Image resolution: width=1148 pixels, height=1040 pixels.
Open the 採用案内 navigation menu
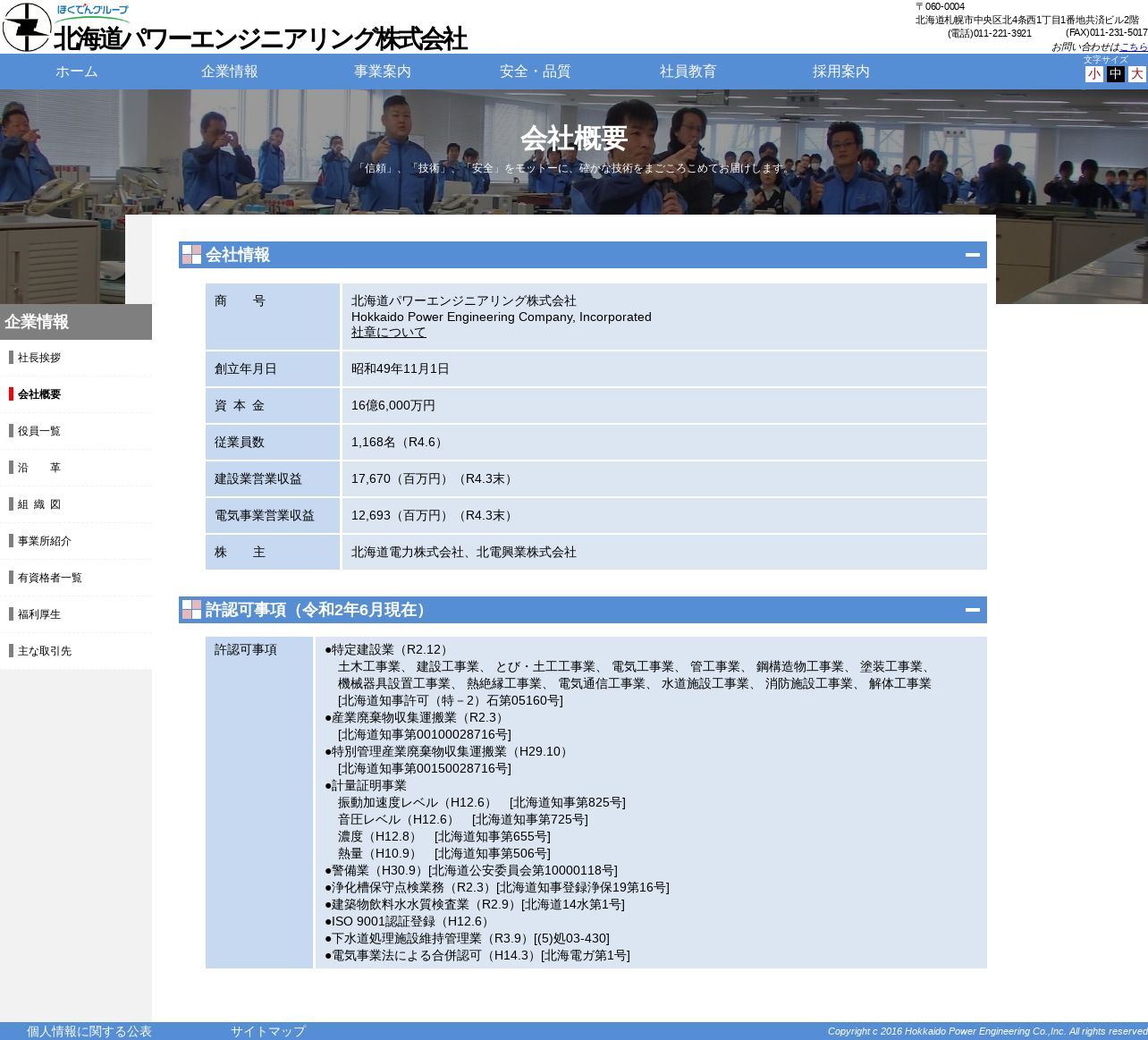(x=841, y=72)
